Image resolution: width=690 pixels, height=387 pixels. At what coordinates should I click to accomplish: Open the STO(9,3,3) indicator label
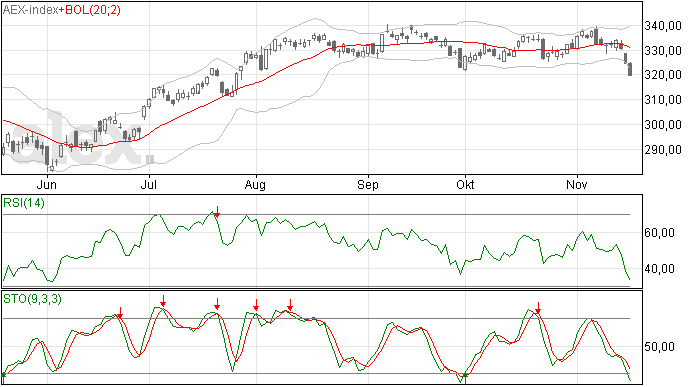pos(32,299)
